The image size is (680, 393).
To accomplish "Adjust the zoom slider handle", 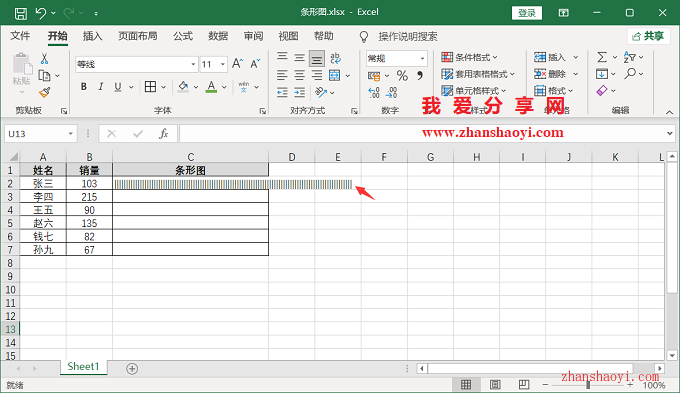I will (x=588, y=385).
